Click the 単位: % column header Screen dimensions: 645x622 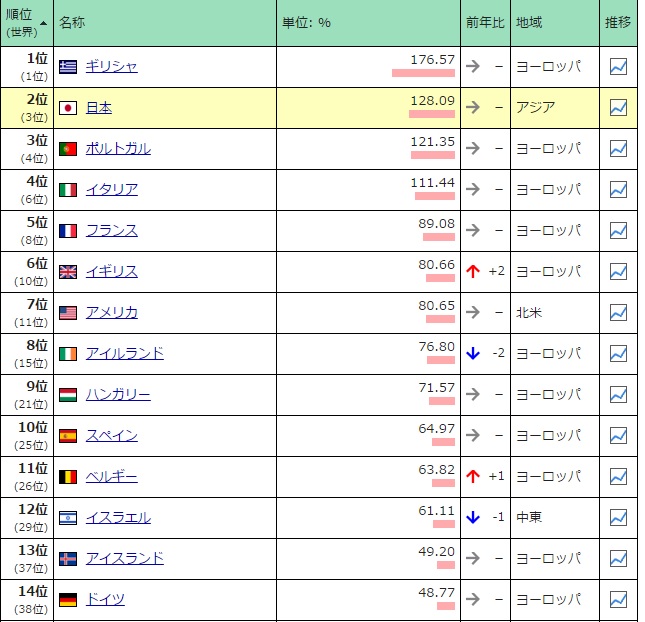tap(368, 23)
